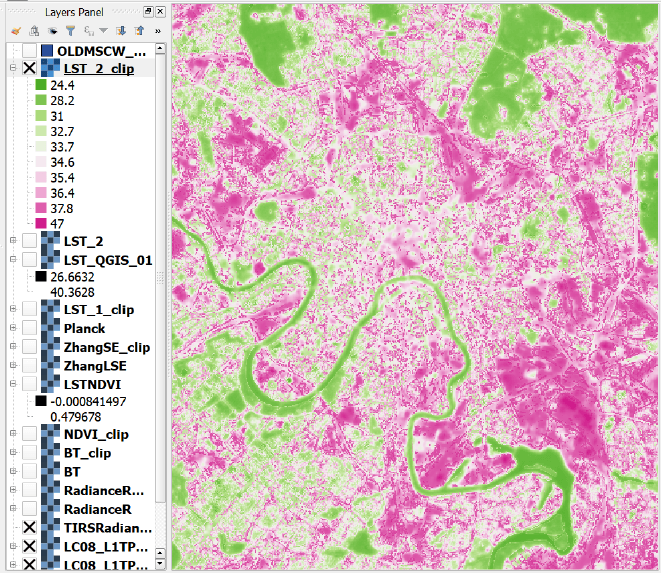Filter legend by map content funnel icon
Viewport: 661px width, 573px height.
tap(70, 31)
